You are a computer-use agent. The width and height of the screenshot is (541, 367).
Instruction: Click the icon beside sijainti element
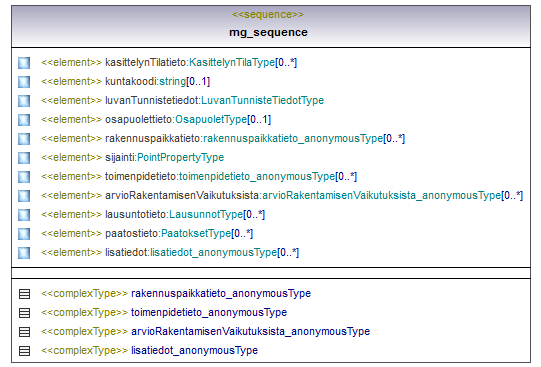(x=24, y=158)
